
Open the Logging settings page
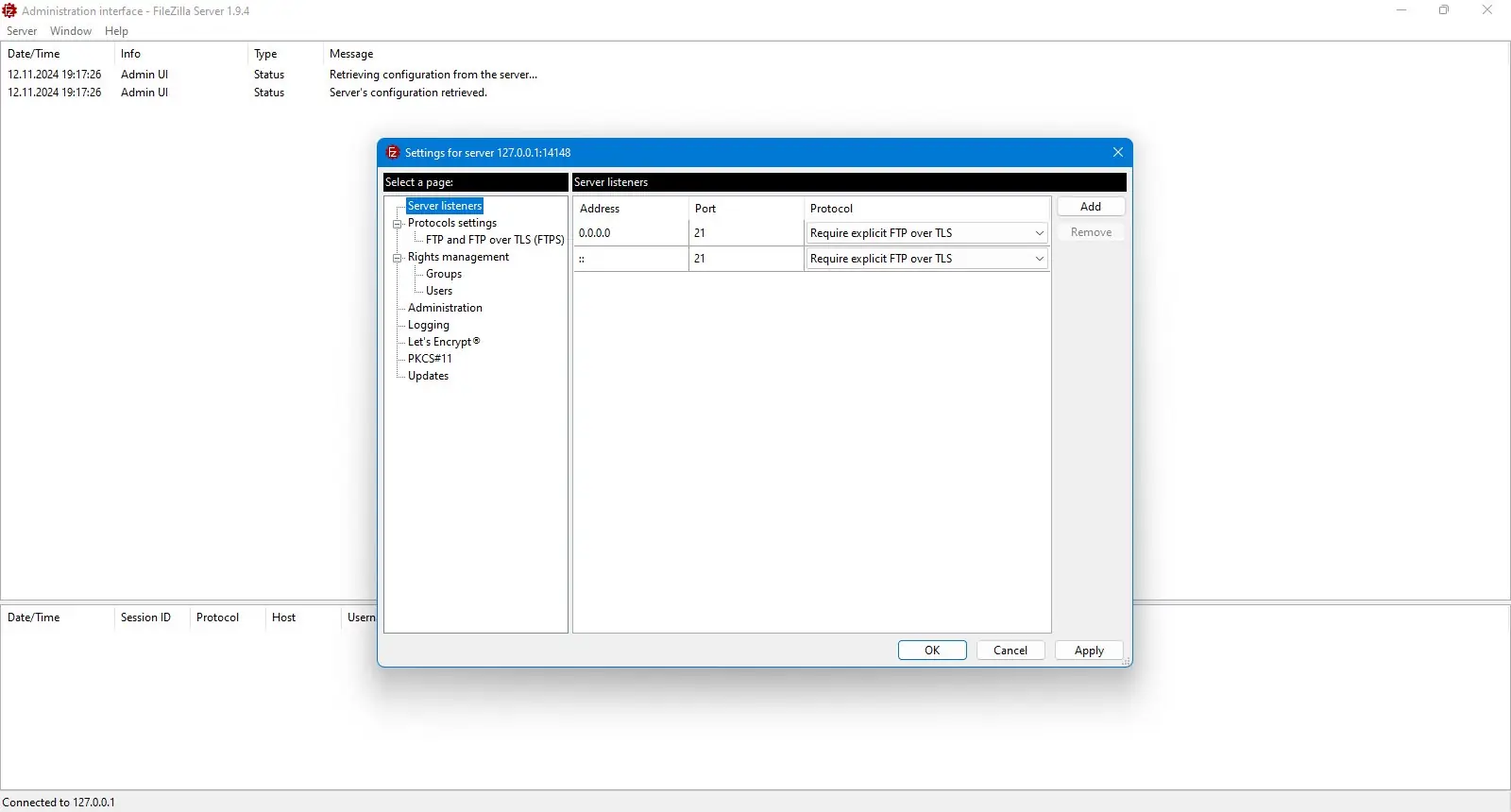pos(429,325)
